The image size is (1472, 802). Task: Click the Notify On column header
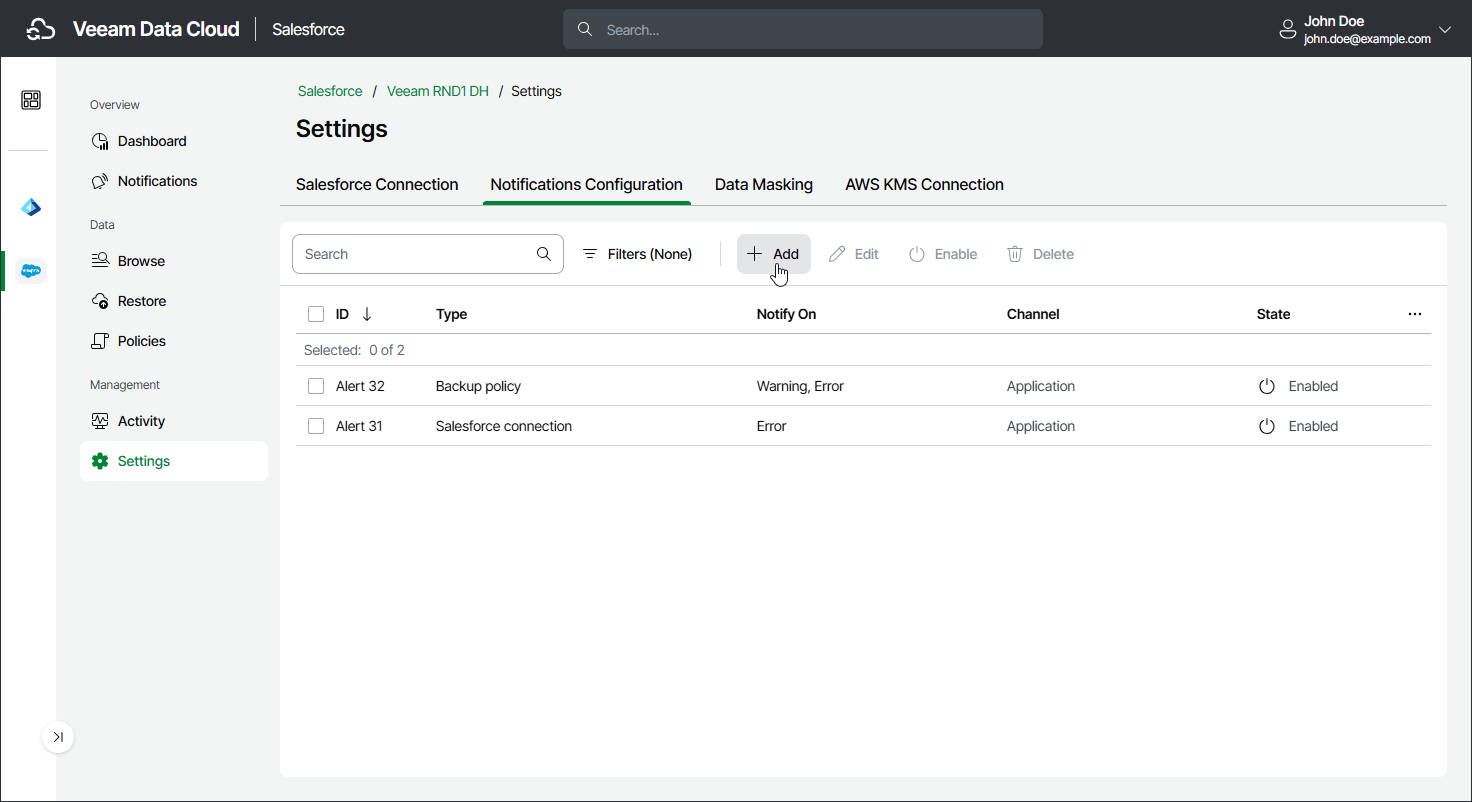pos(786,314)
